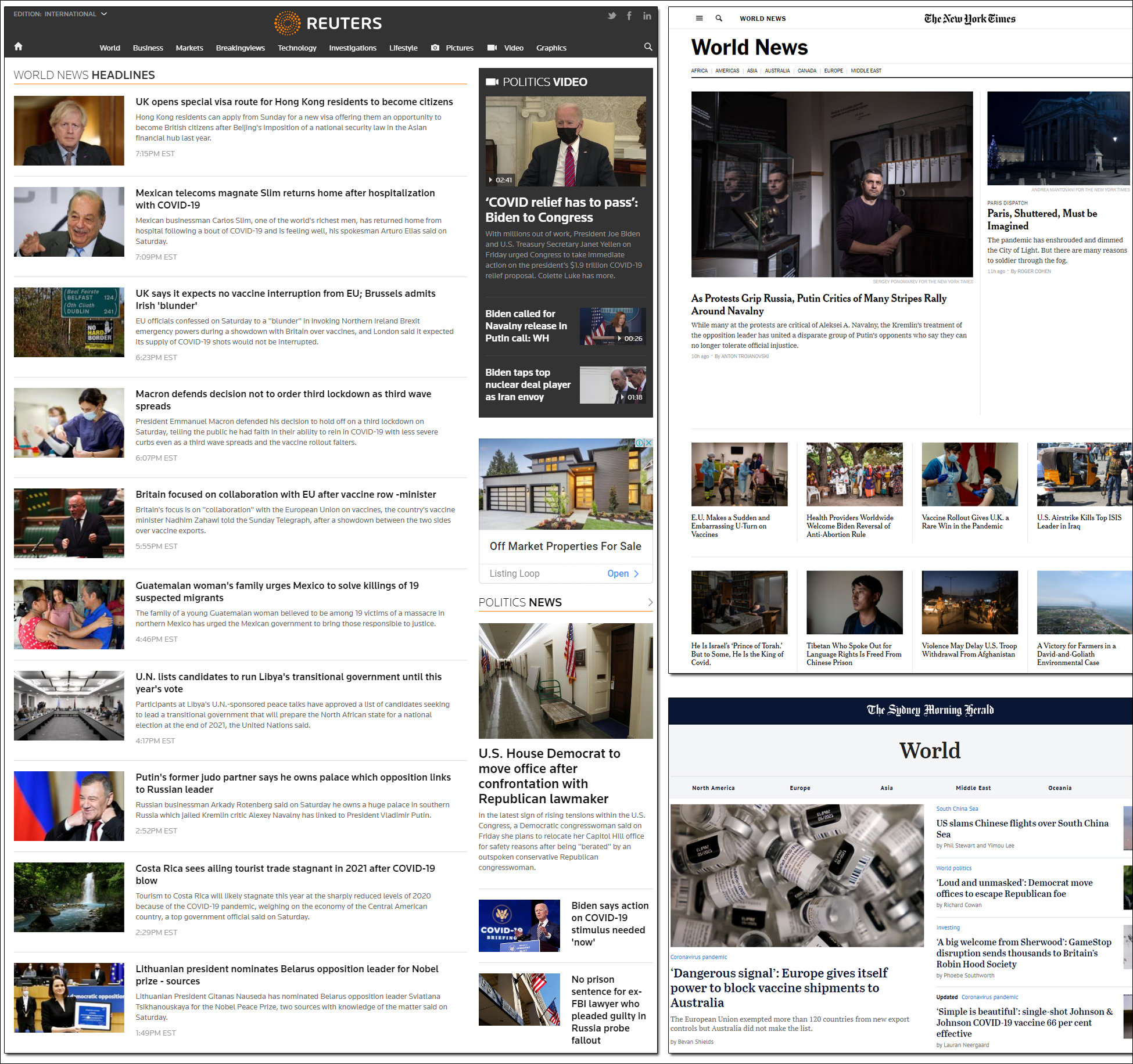Click the vaccine vials photo in SMH

pyautogui.click(x=797, y=875)
